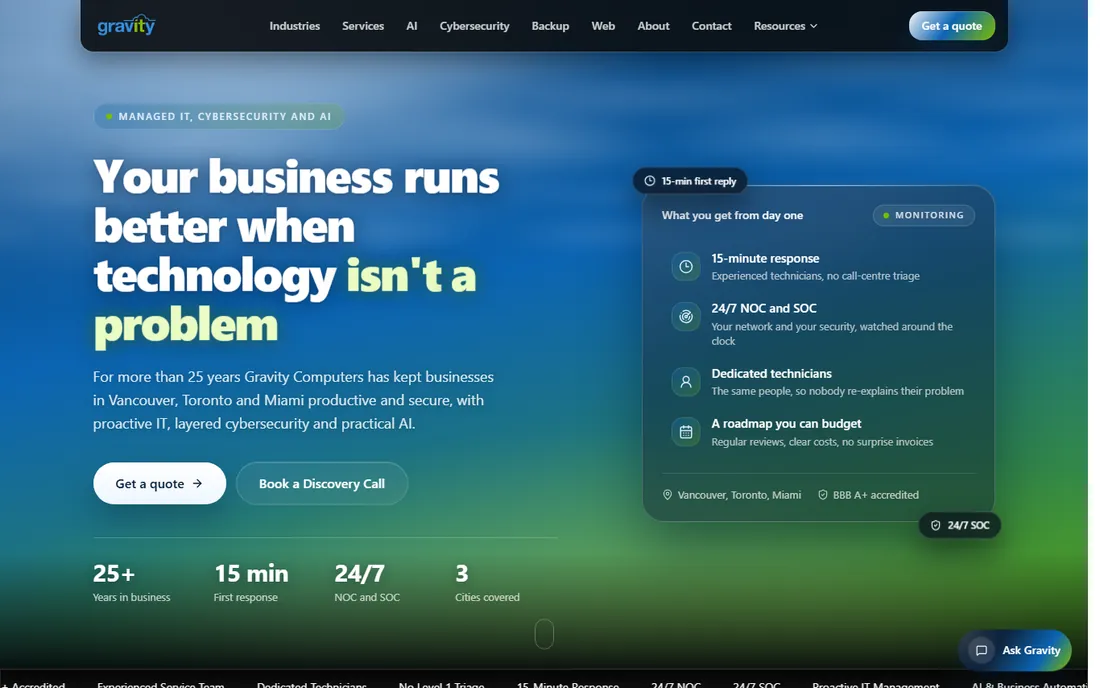Click the chat bubble icon in Ask Gravity

click(981, 650)
